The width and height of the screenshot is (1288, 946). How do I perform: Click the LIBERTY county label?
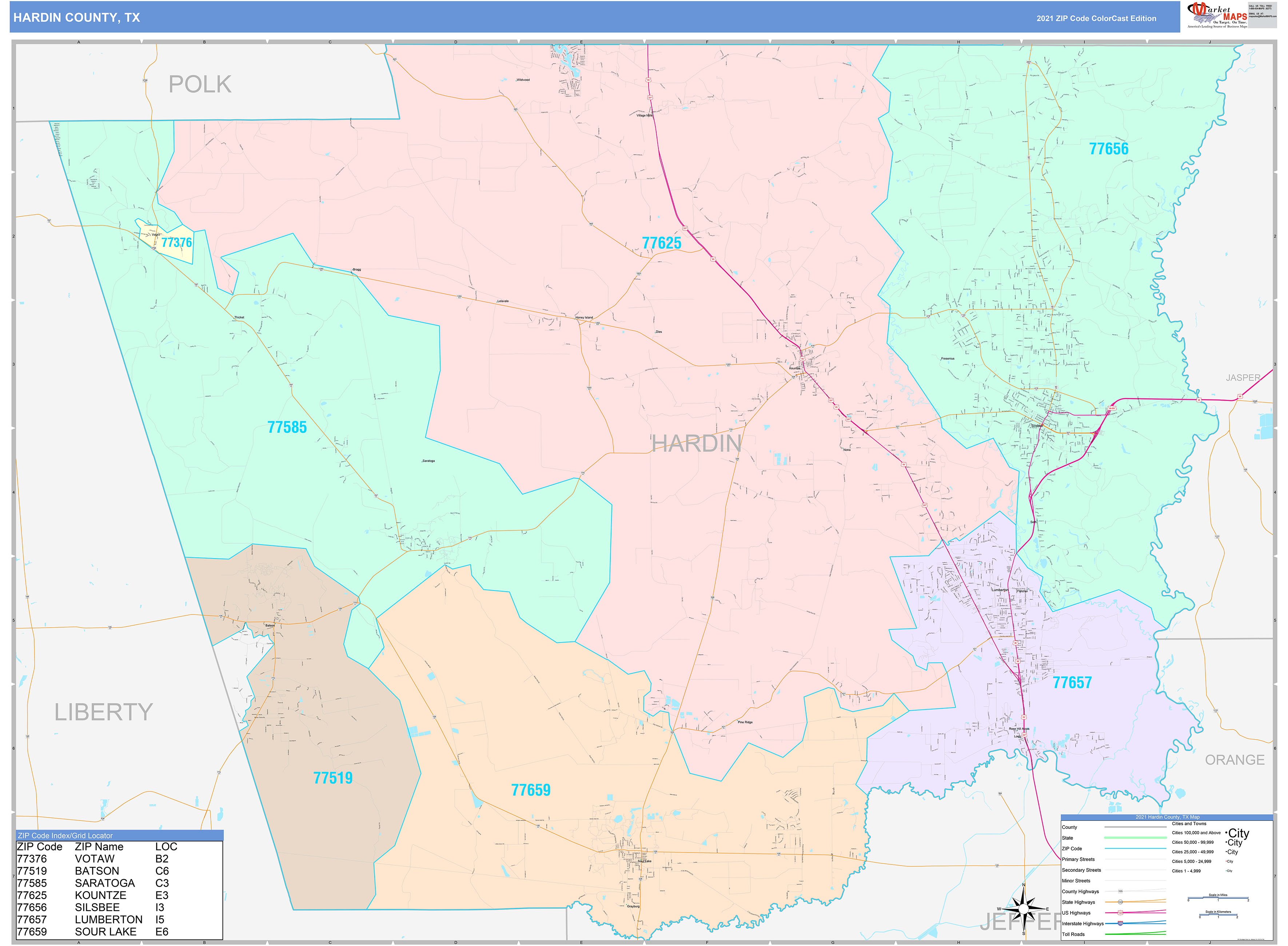104,712
